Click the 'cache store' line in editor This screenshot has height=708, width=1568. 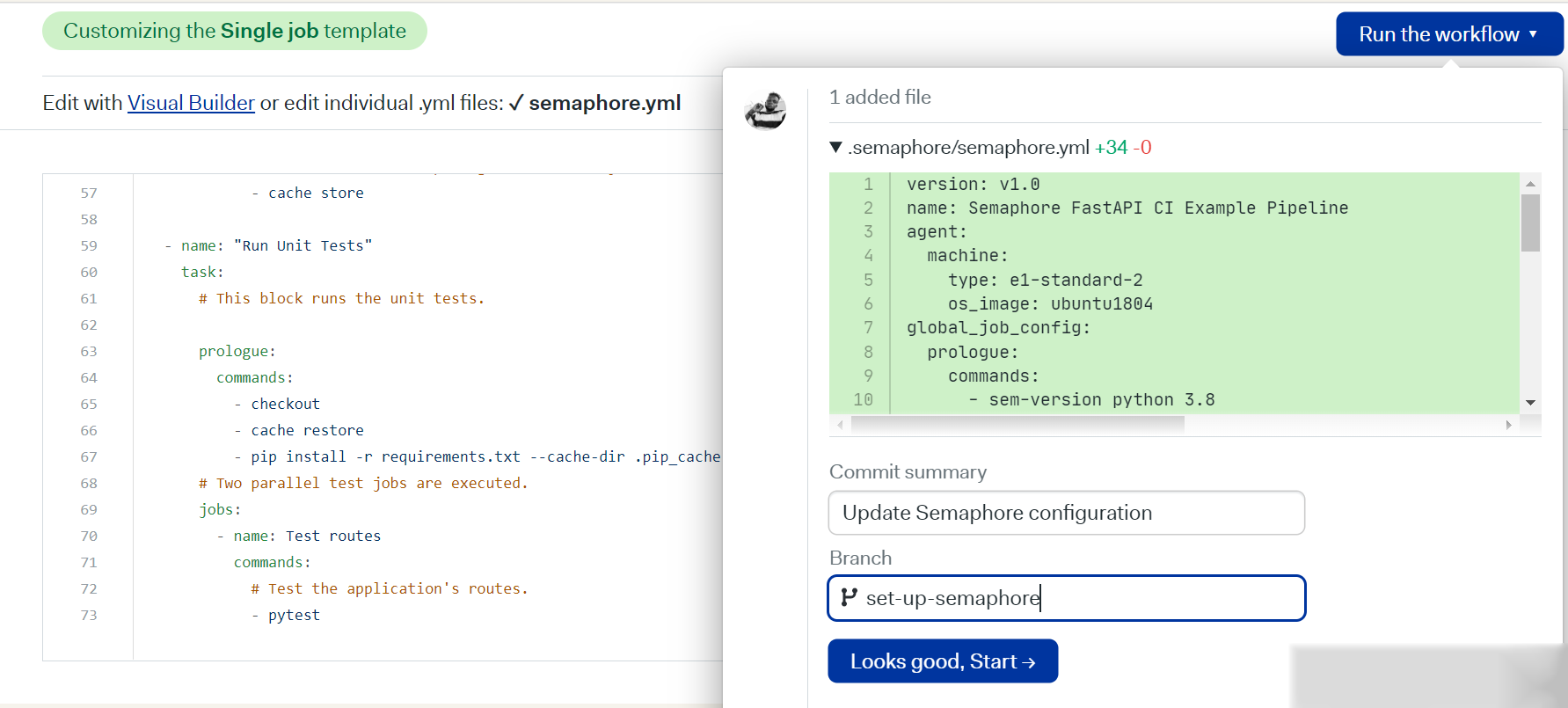[x=308, y=193]
